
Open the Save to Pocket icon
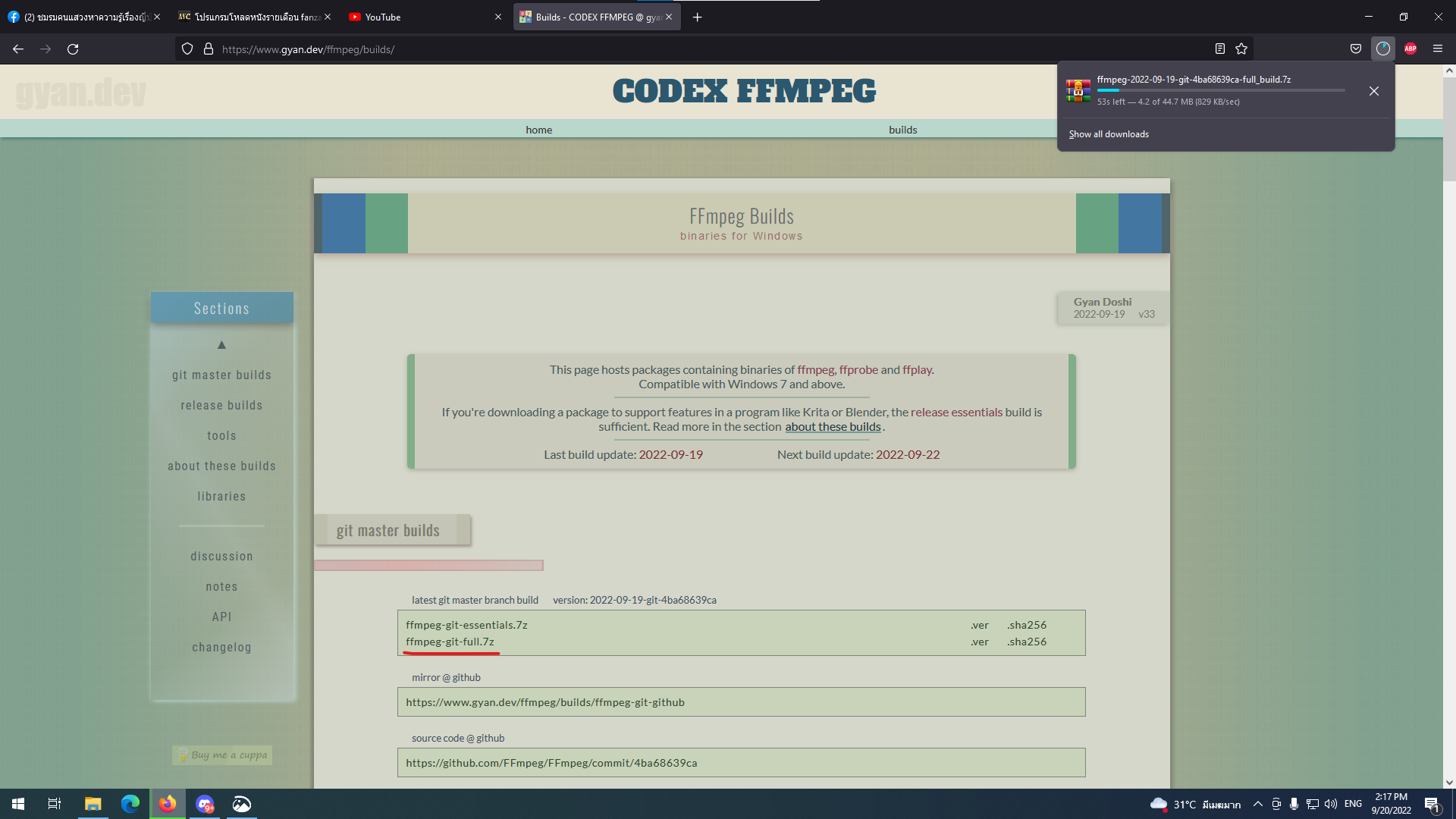[1356, 49]
